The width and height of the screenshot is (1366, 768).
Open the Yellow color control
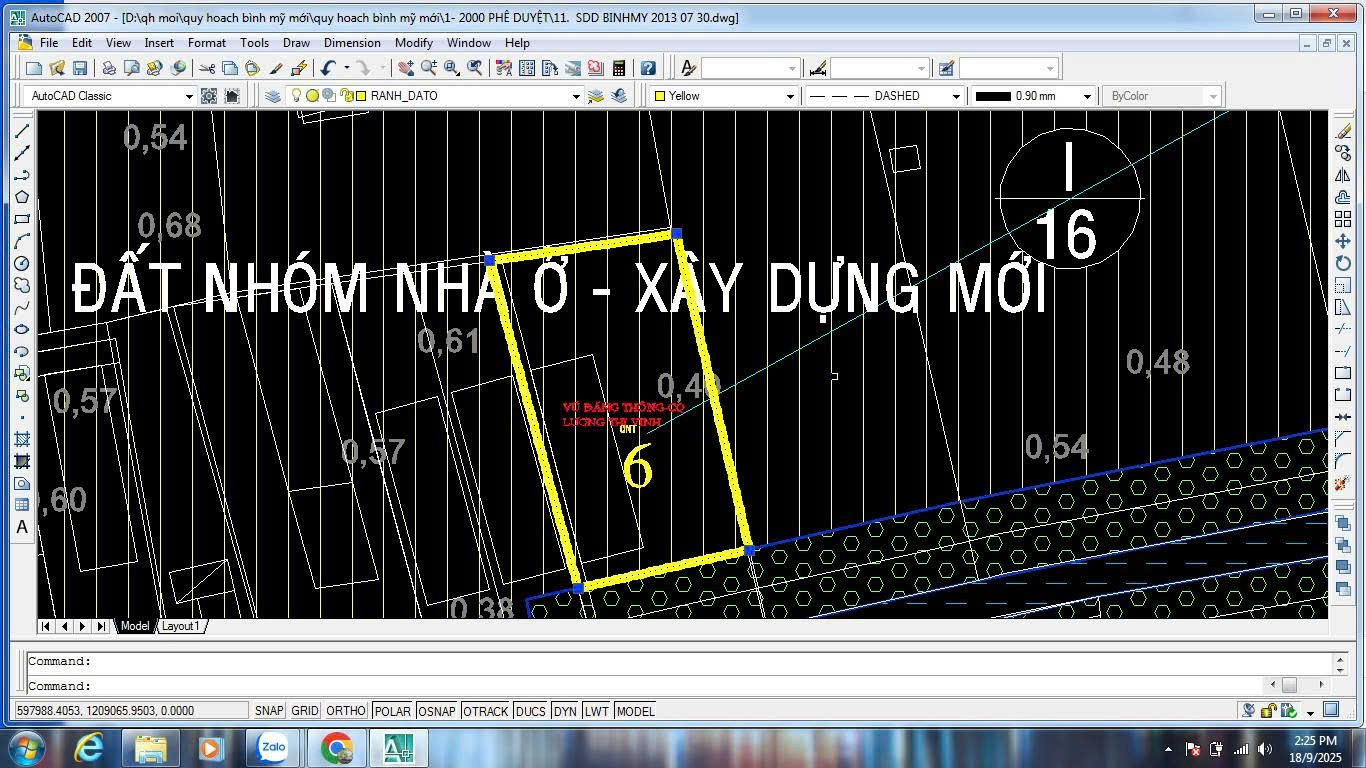coord(789,96)
